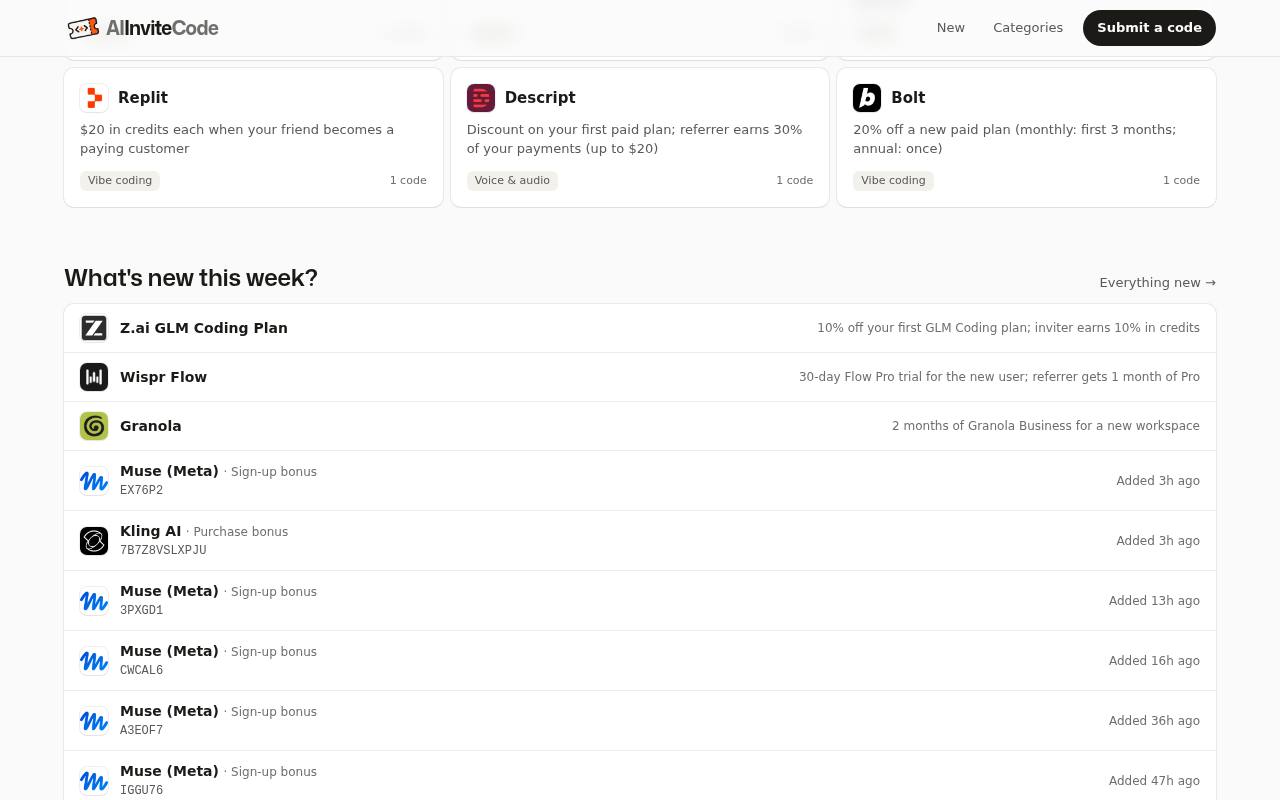Click the invite code 3PXGD1
Image resolution: width=1280 pixels, height=800 pixels.
click(141, 611)
